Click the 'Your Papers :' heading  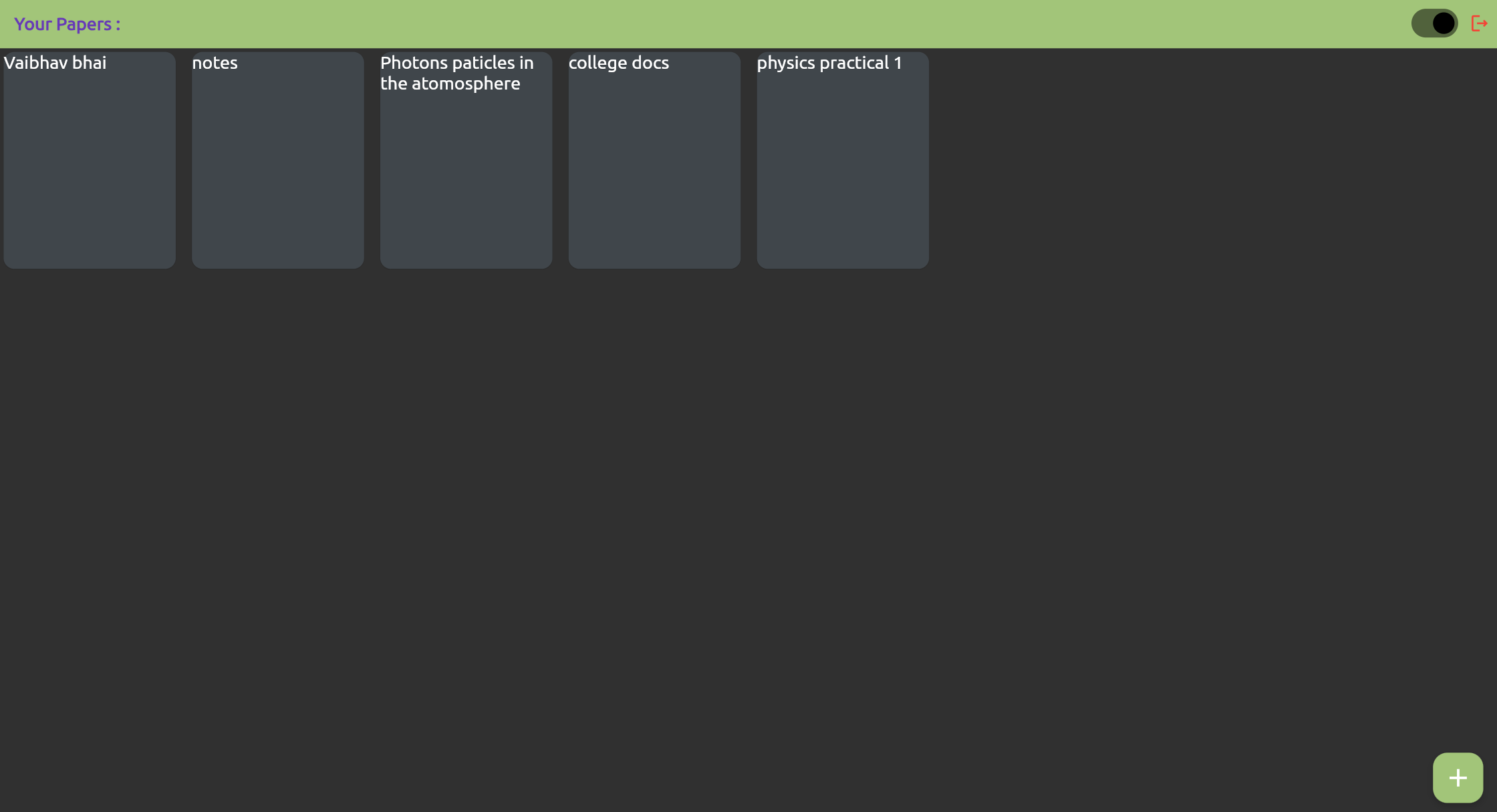(x=67, y=24)
